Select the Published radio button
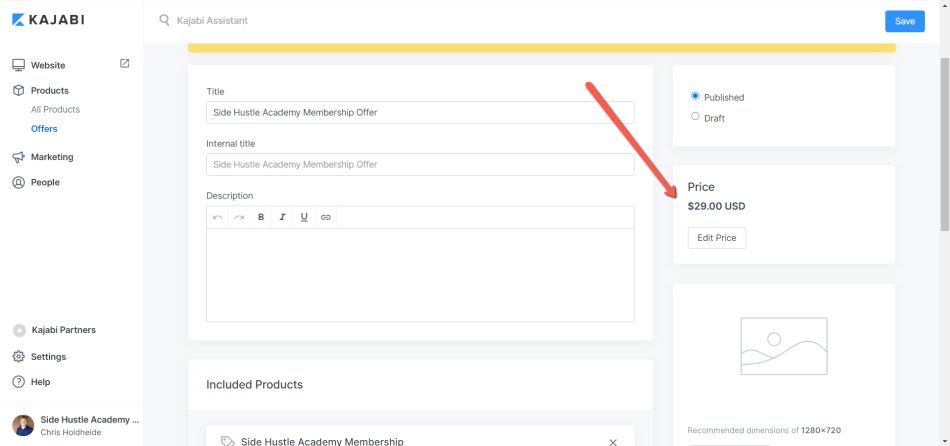The image size is (950, 446). [695, 96]
